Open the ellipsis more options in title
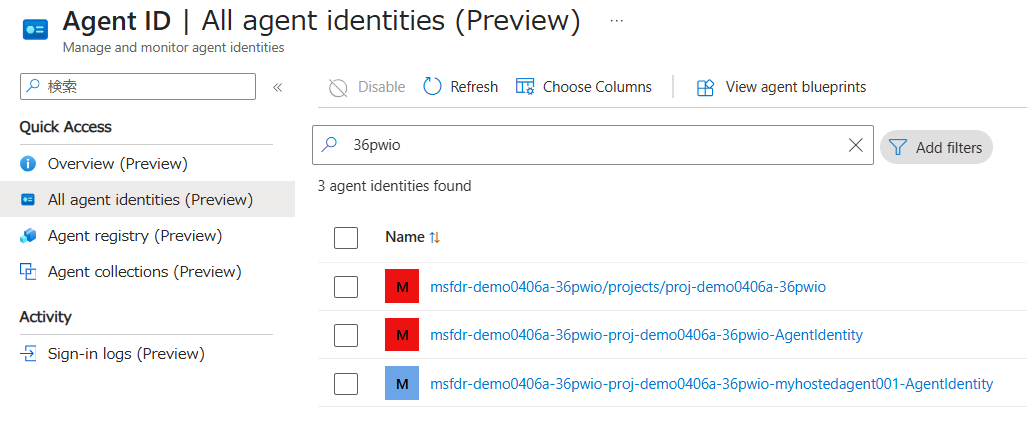The image size is (1027, 430). pos(617,21)
